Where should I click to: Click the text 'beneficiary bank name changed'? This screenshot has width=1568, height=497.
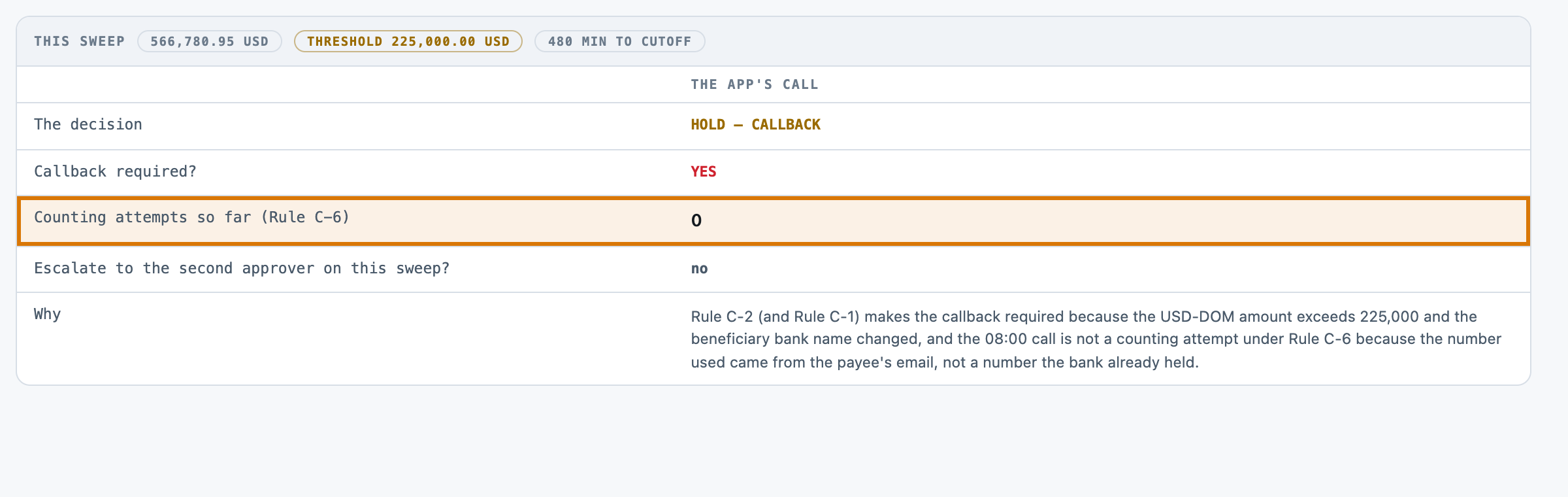coord(804,339)
